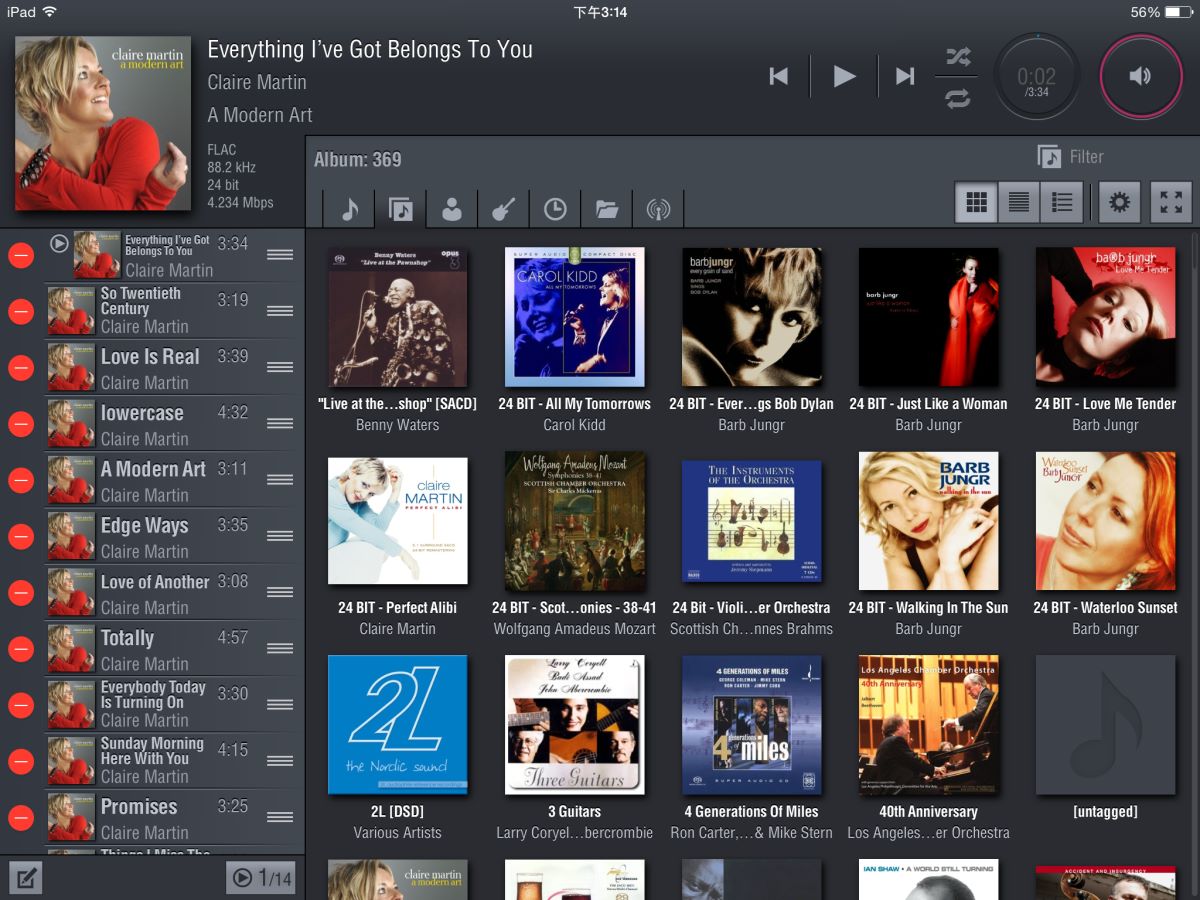The image size is (1200, 900).
Task: Remove 'Love of Another' from the playlist
Action: click(x=20, y=593)
